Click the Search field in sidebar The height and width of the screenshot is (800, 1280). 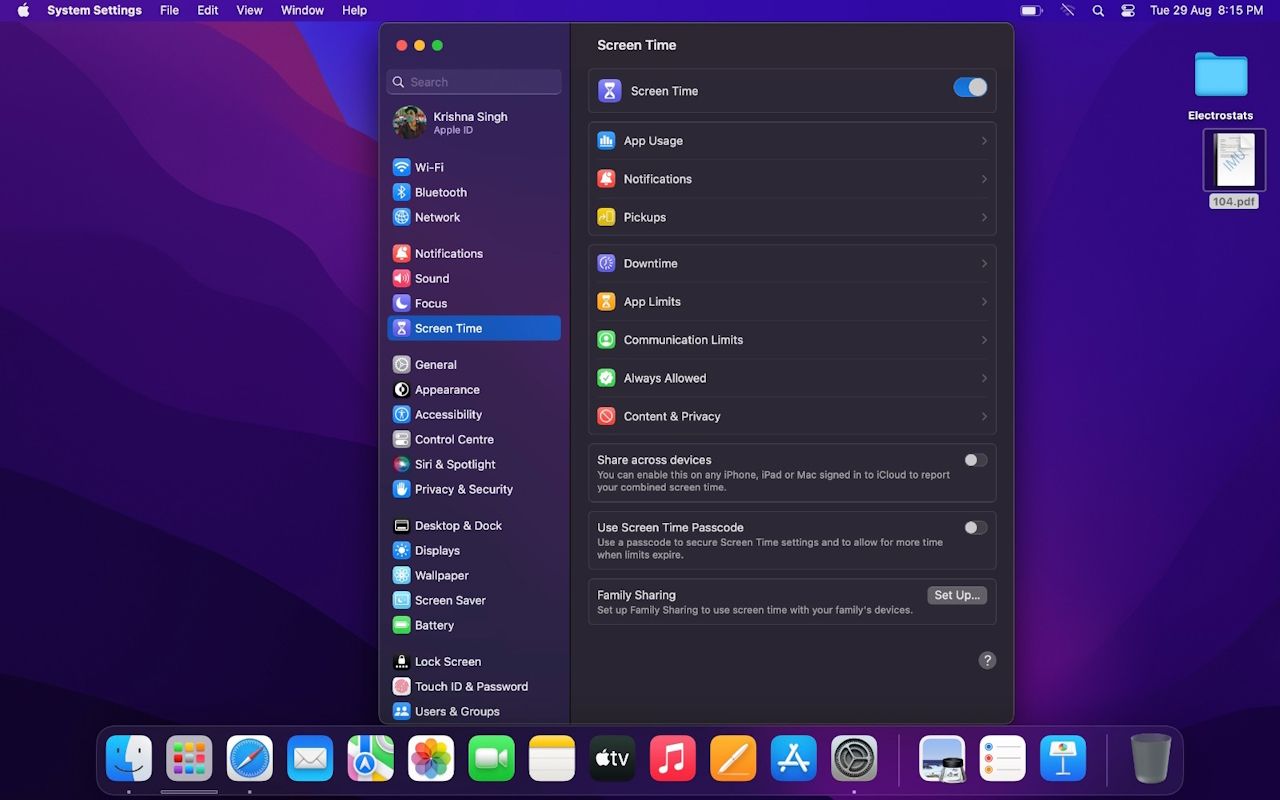(474, 82)
